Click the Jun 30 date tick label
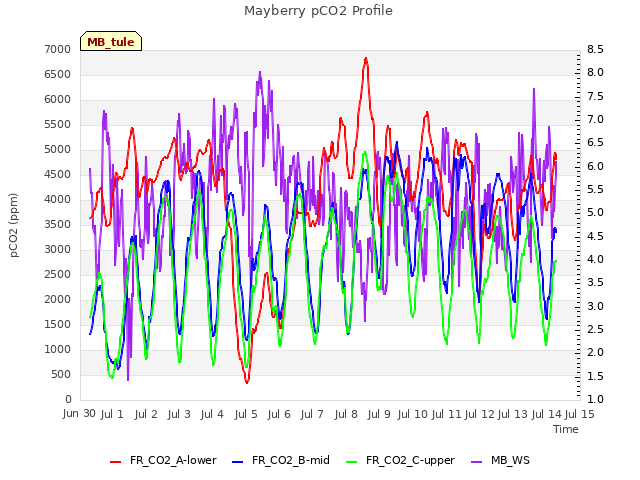The height and width of the screenshot is (480, 640). [x=79, y=413]
